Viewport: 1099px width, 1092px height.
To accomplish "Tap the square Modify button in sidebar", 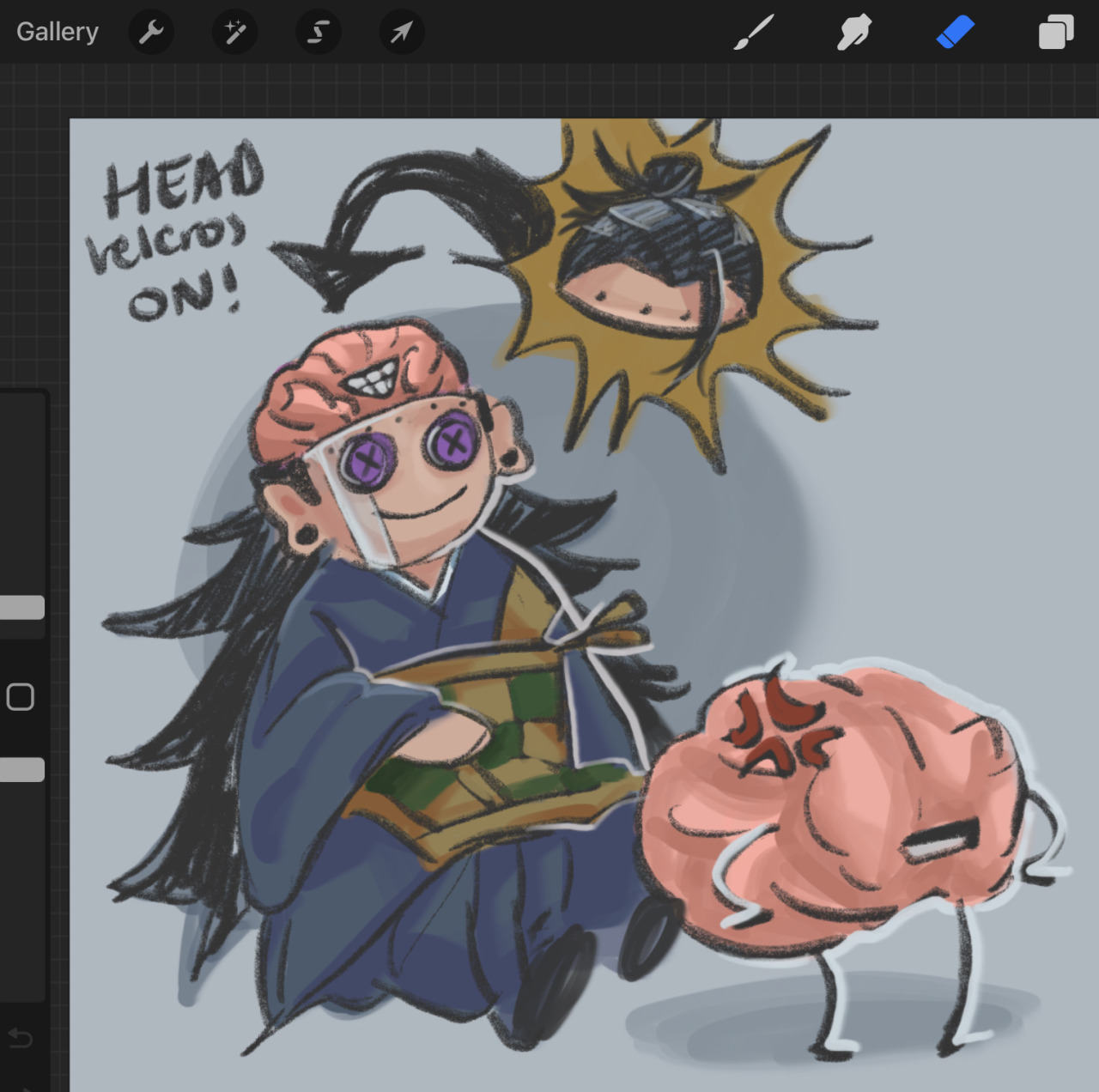I will 21,697.
